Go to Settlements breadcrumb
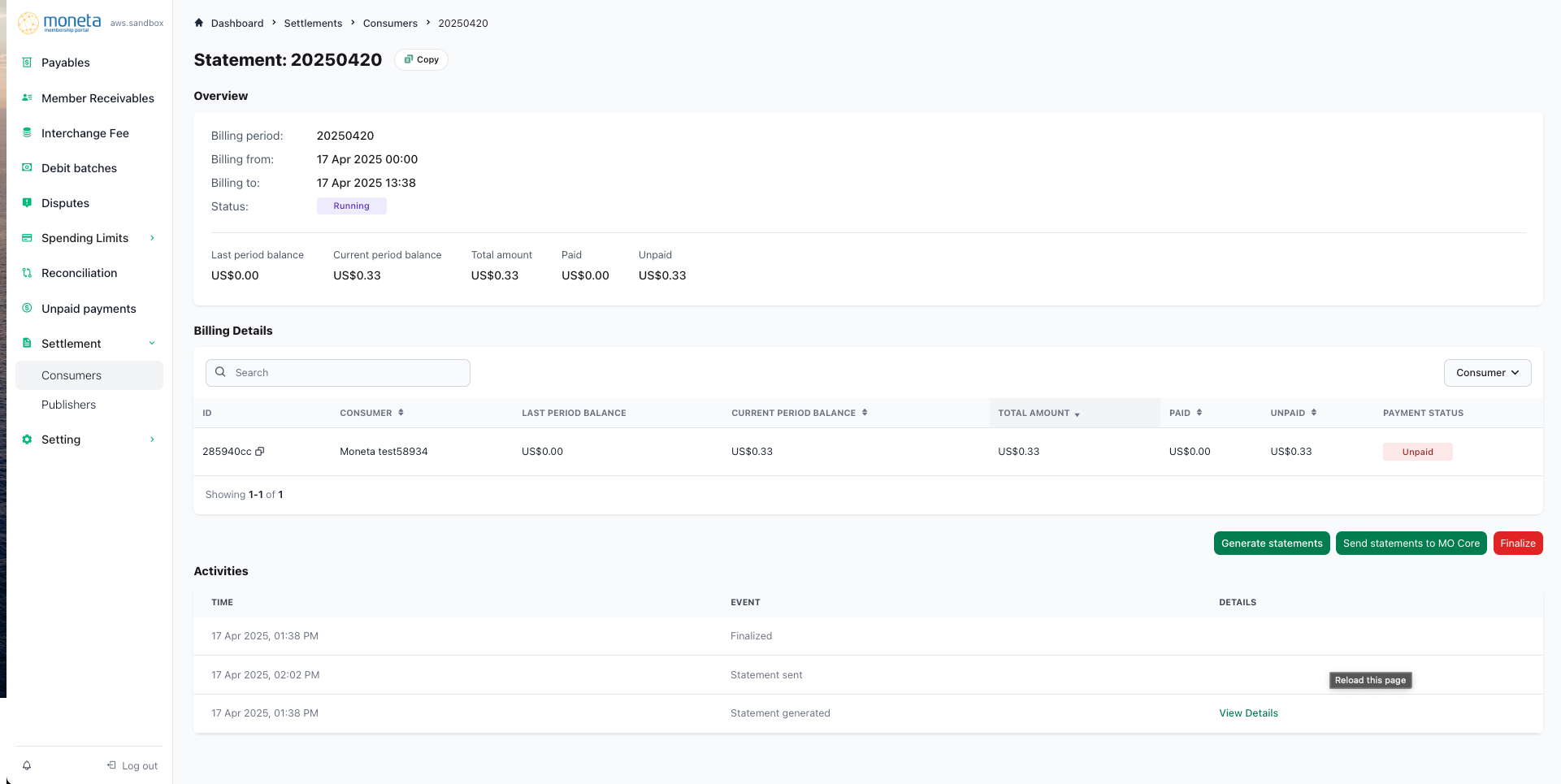1561x784 pixels. [313, 23]
